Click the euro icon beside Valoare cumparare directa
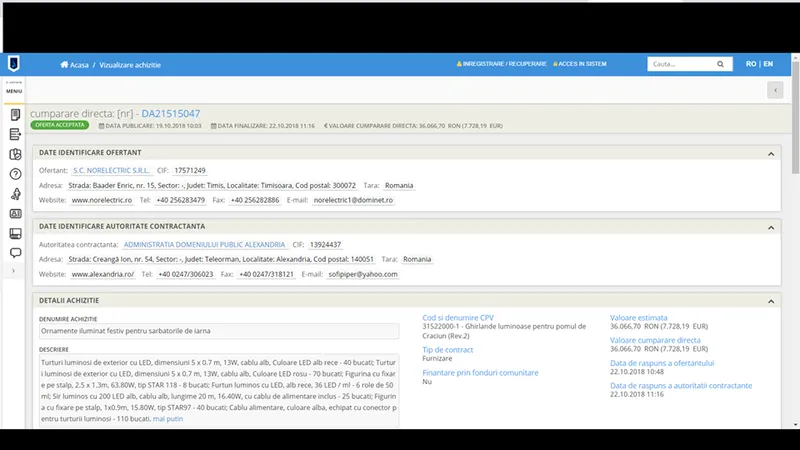Viewport: 800px width, 450px height. click(326, 126)
